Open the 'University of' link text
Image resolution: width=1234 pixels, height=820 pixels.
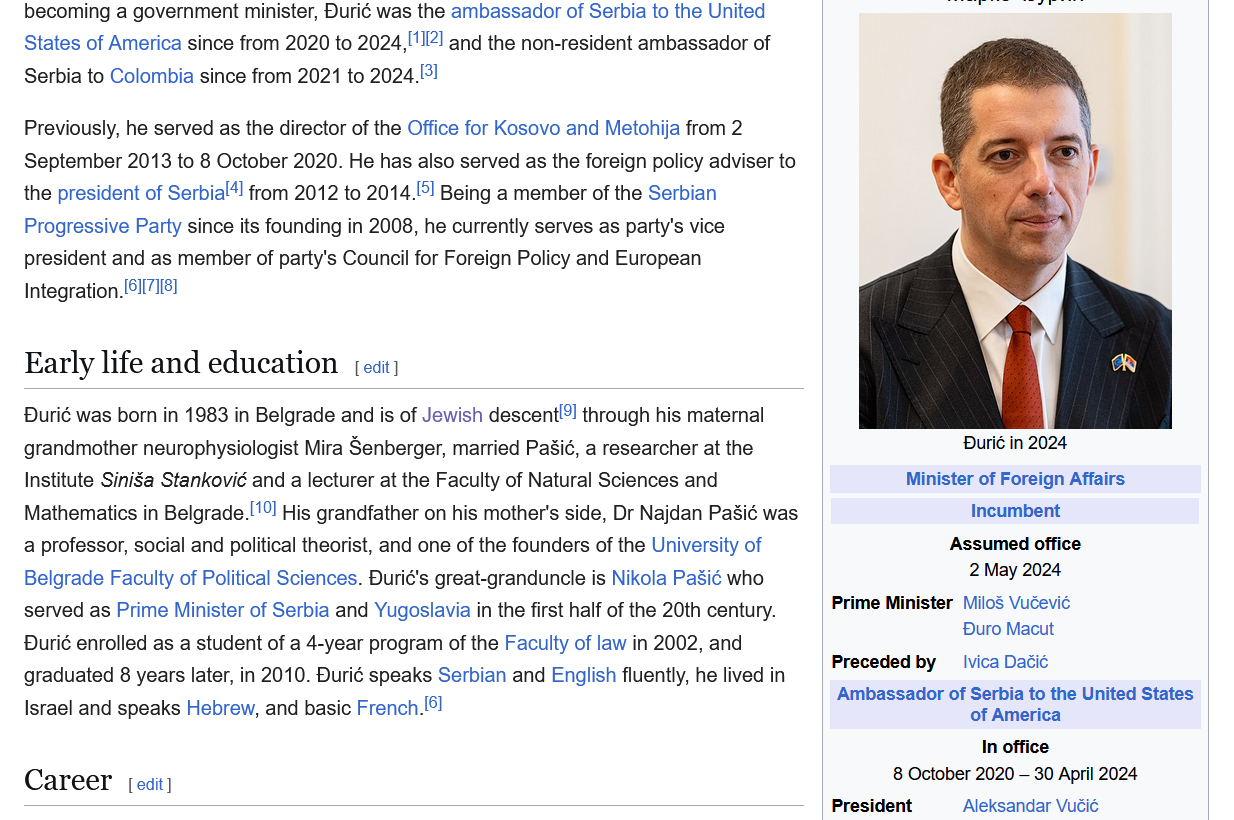point(706,546)
